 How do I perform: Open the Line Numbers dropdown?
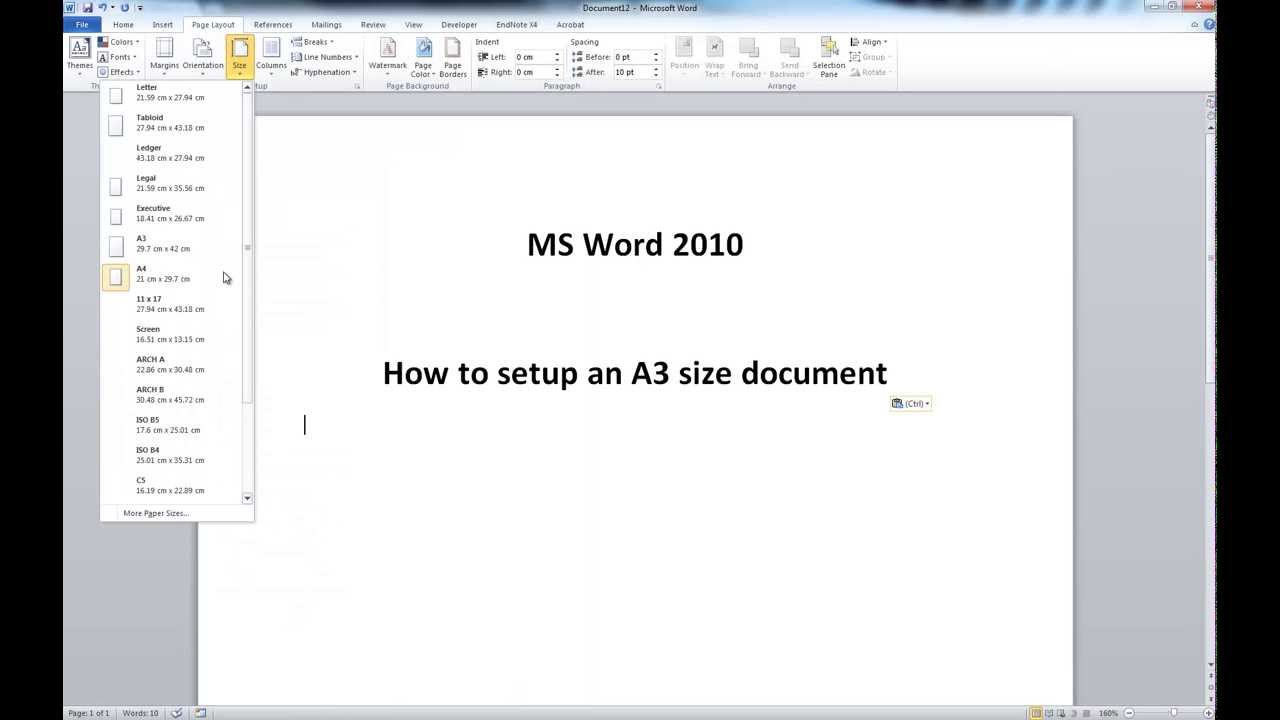(x=325, y=57)
